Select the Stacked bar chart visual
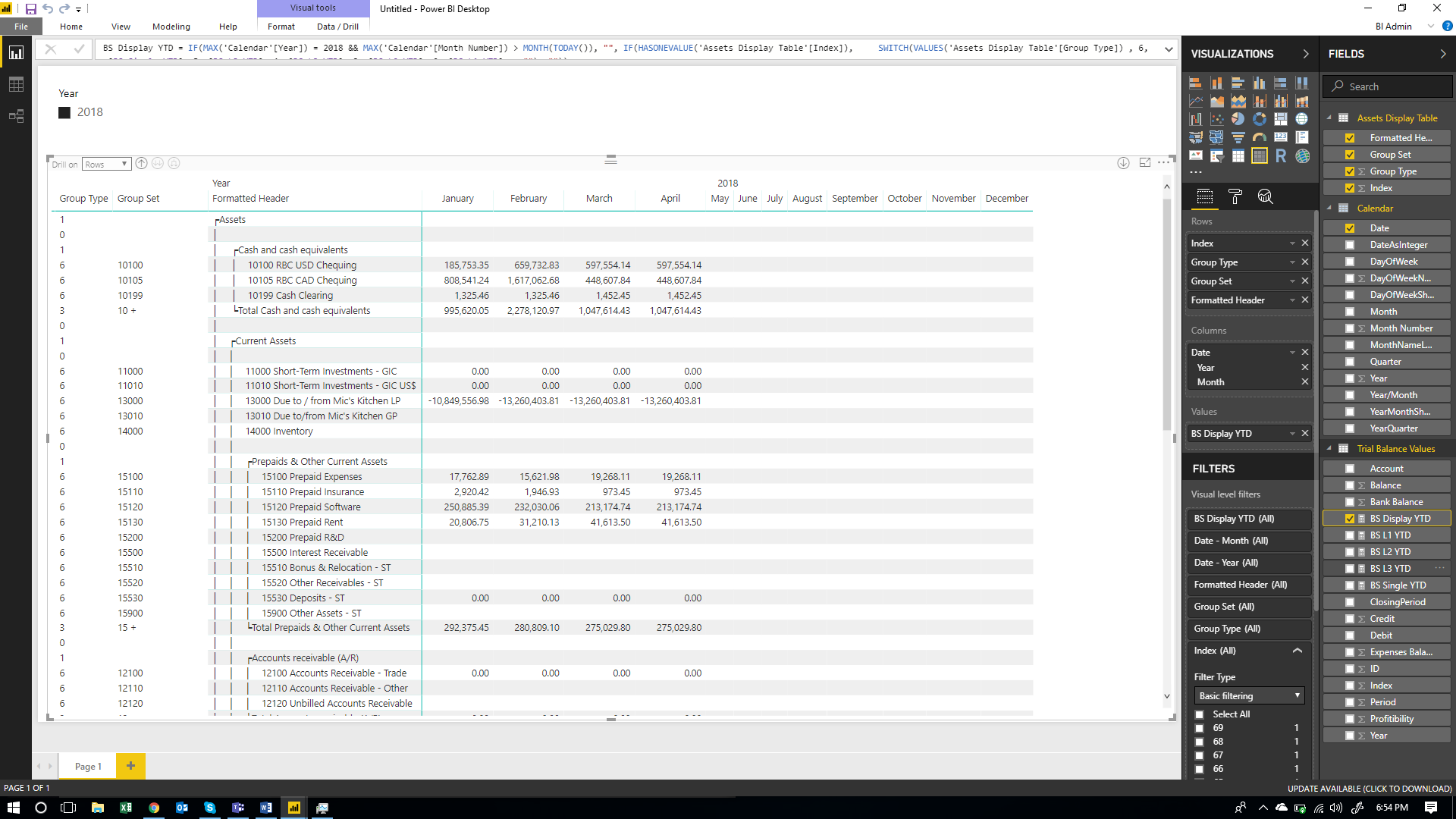 [x=1196, y=83]
